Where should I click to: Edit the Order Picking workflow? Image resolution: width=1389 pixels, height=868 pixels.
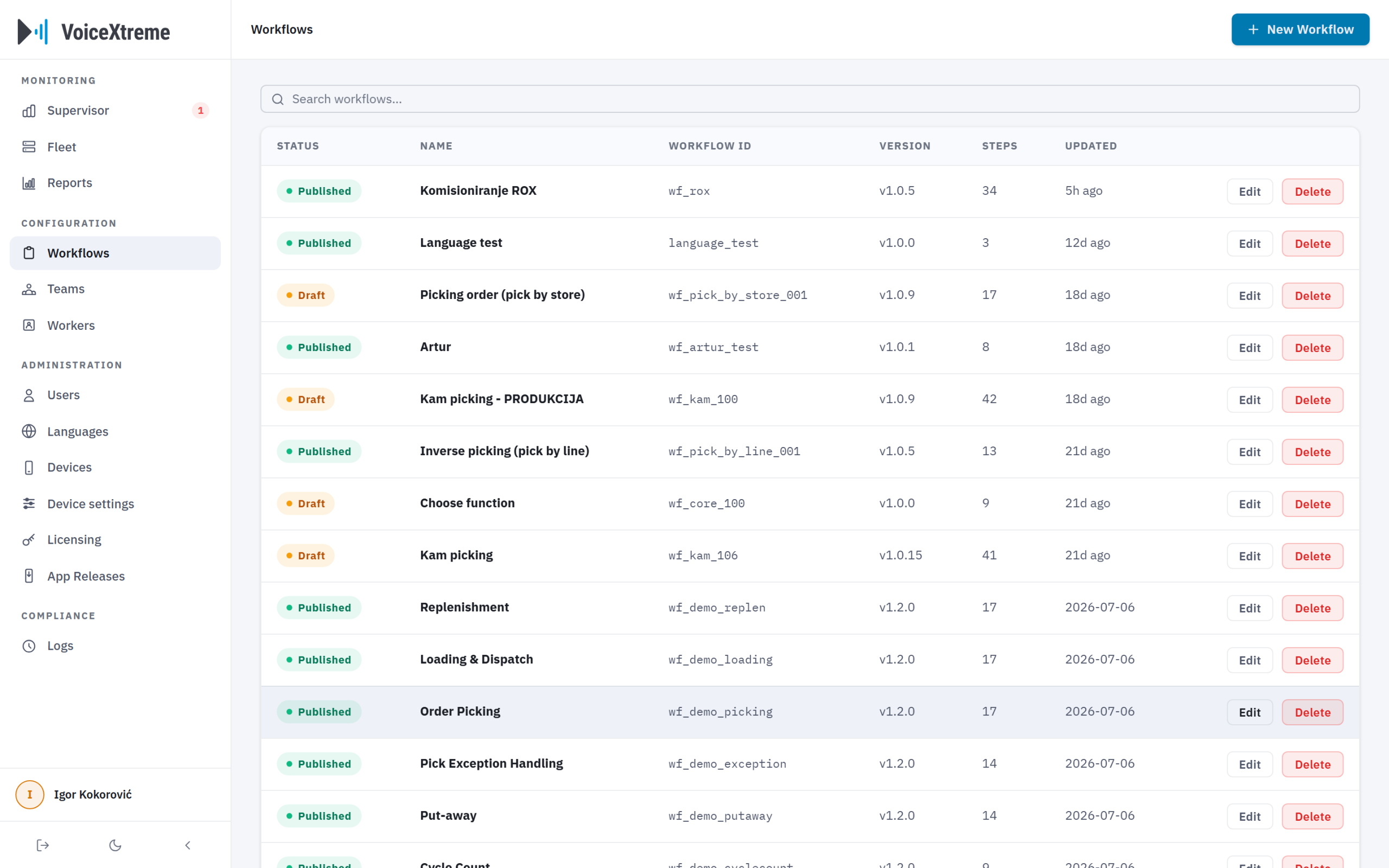1249,713
